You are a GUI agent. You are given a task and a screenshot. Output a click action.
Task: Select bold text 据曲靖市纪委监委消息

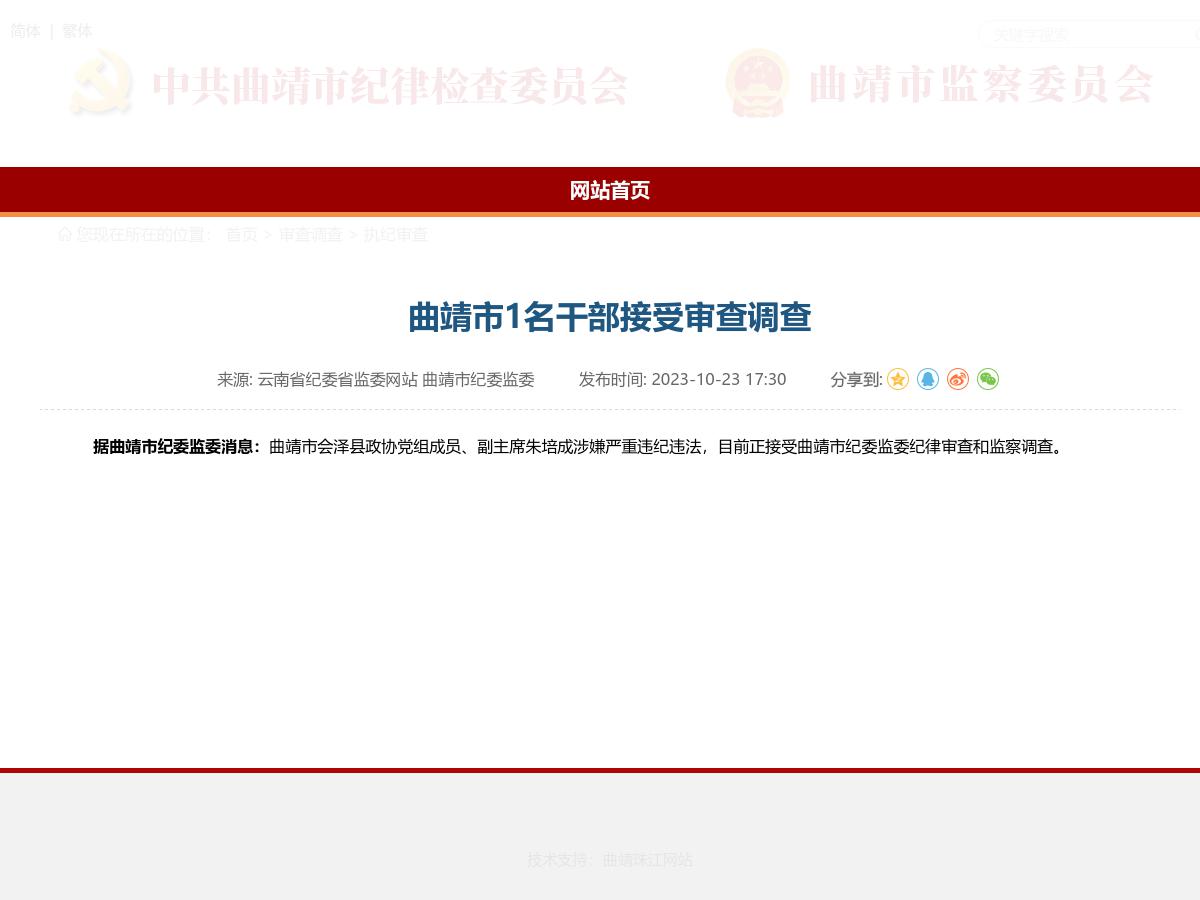[x=173, y=447]
